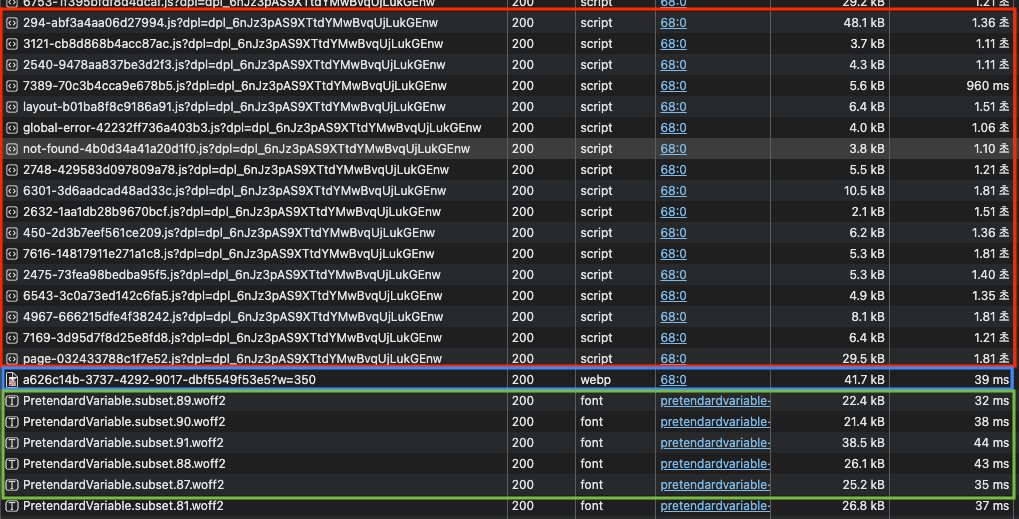Click the webp type cell

(x=595, y=379)
